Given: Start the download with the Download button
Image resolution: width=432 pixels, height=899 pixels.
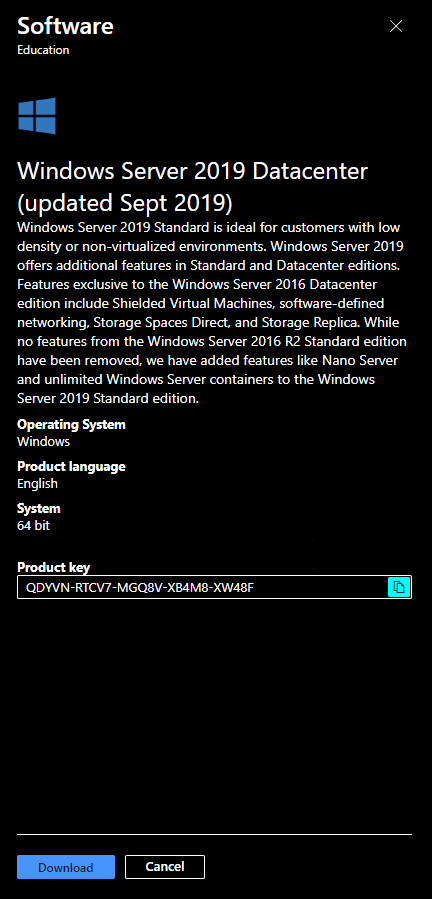Looking at the screenshot, I should click(66, 867).
